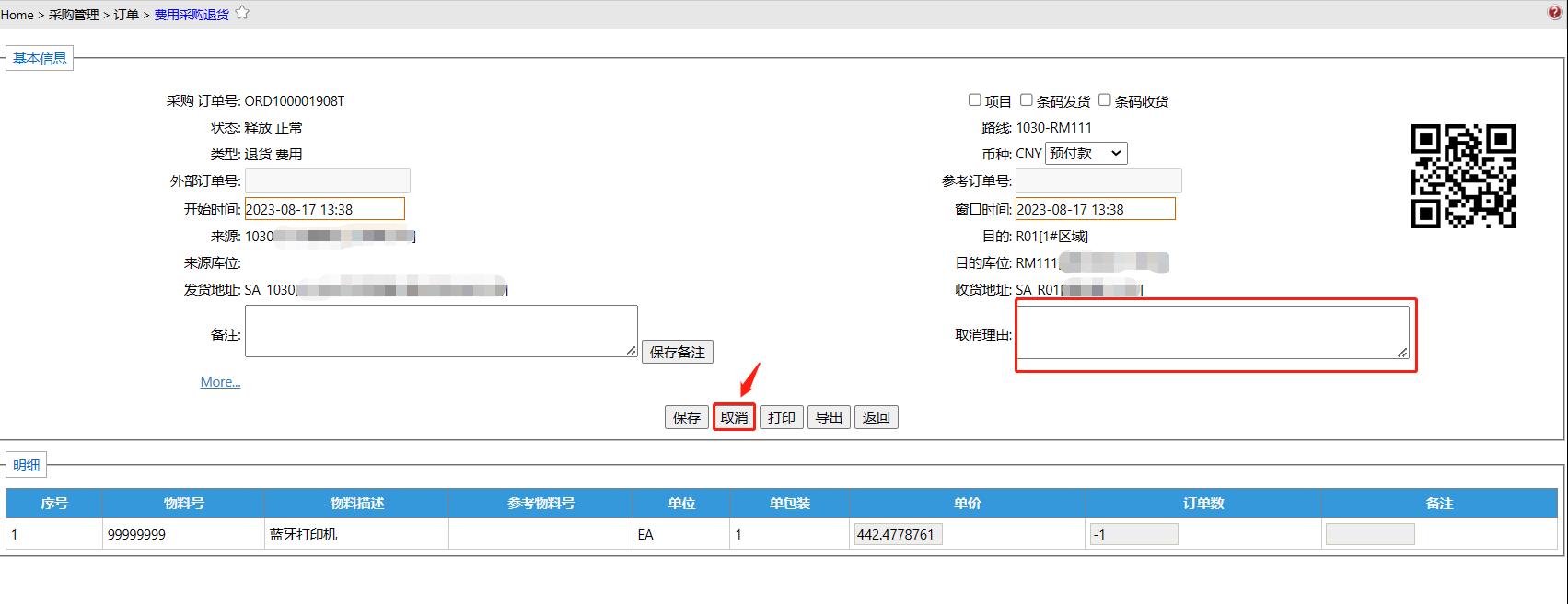Click status text 释放 正常
Viewport: 1568px width, 604px height.
[273, 128]
